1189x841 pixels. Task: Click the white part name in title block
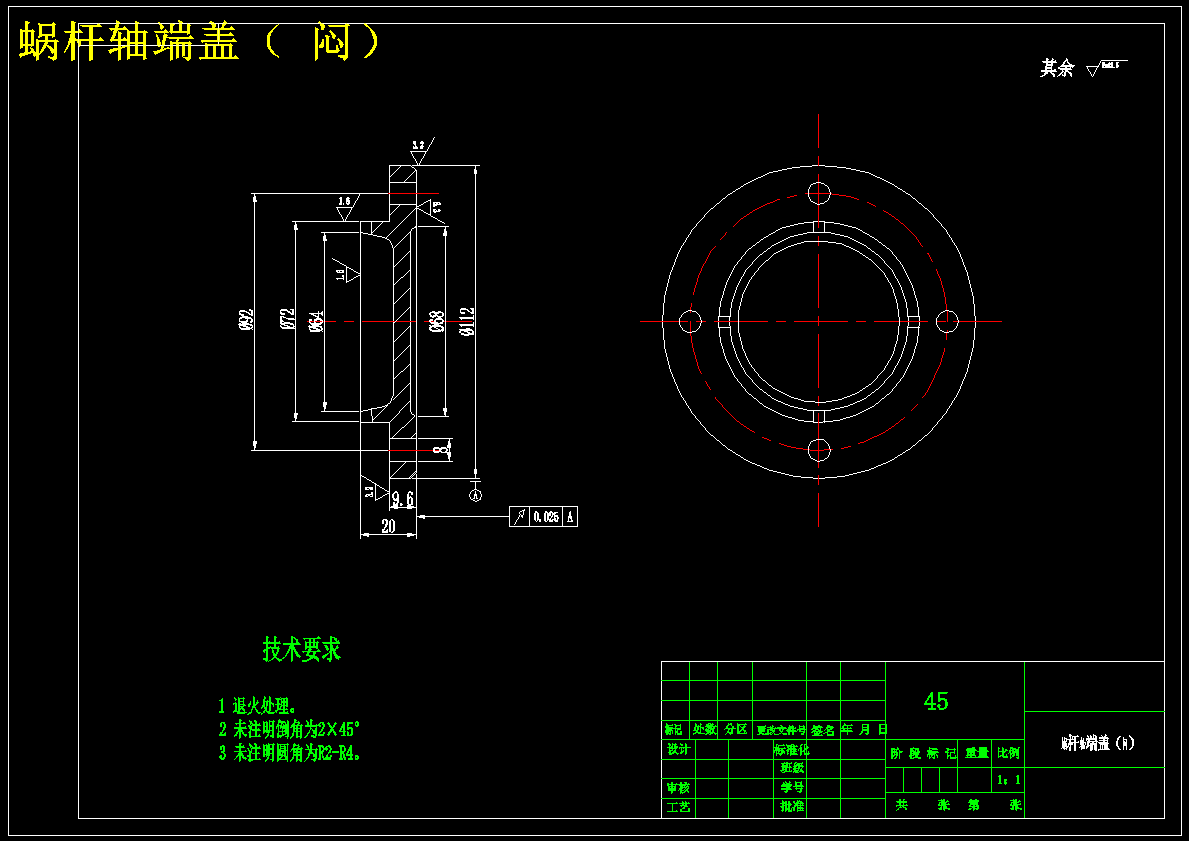point(1097,743)
